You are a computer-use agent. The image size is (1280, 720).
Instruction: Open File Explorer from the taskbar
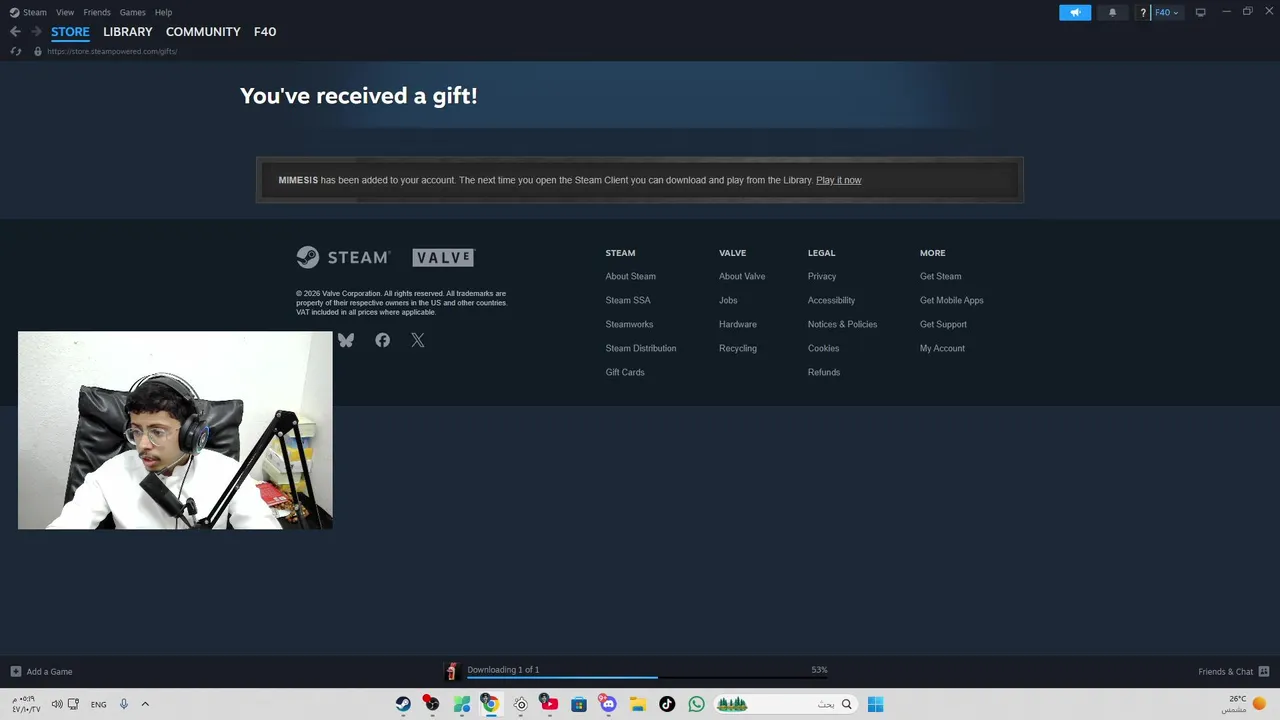tap(637, 704)
